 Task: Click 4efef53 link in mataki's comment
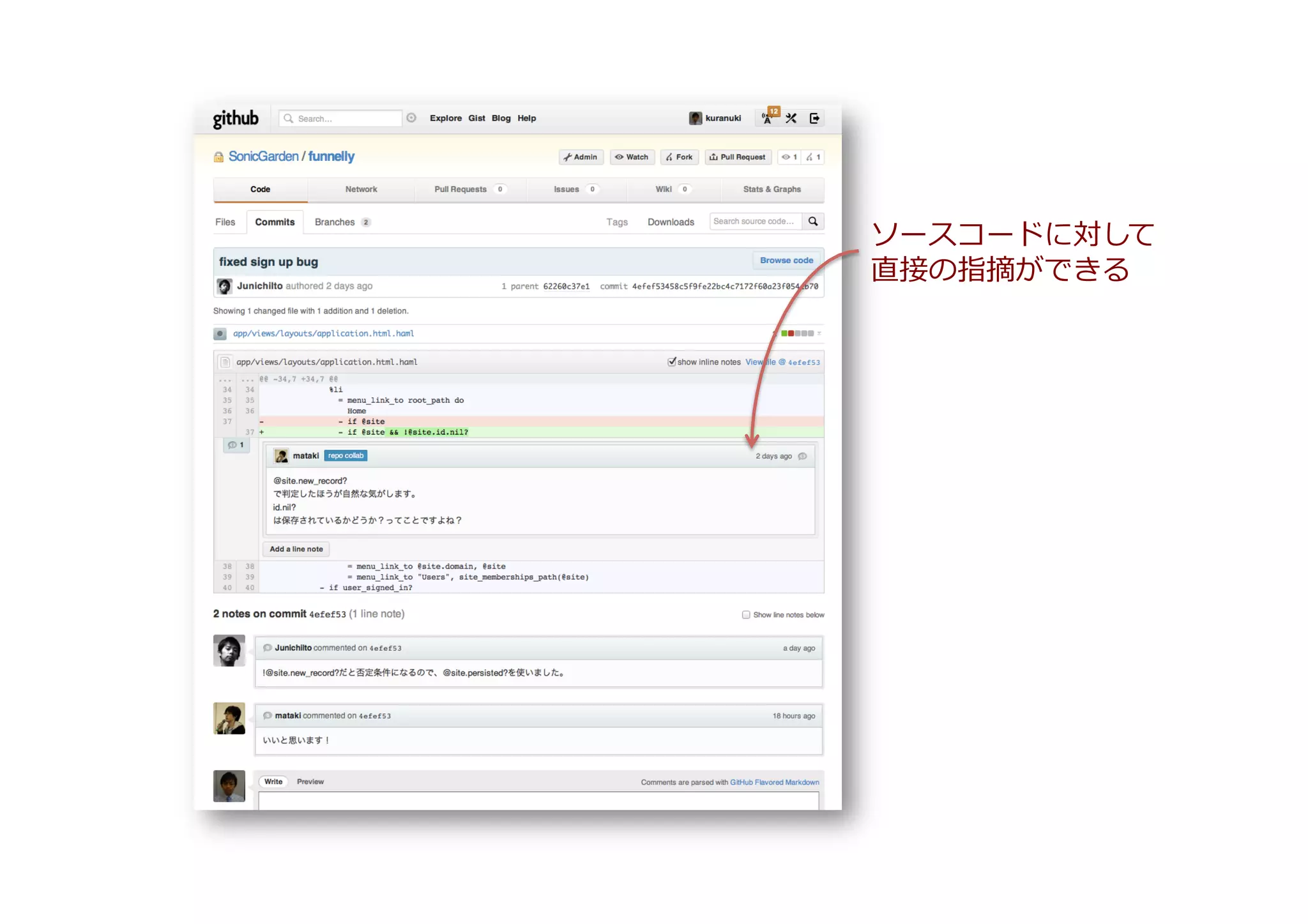click(374, 716)
